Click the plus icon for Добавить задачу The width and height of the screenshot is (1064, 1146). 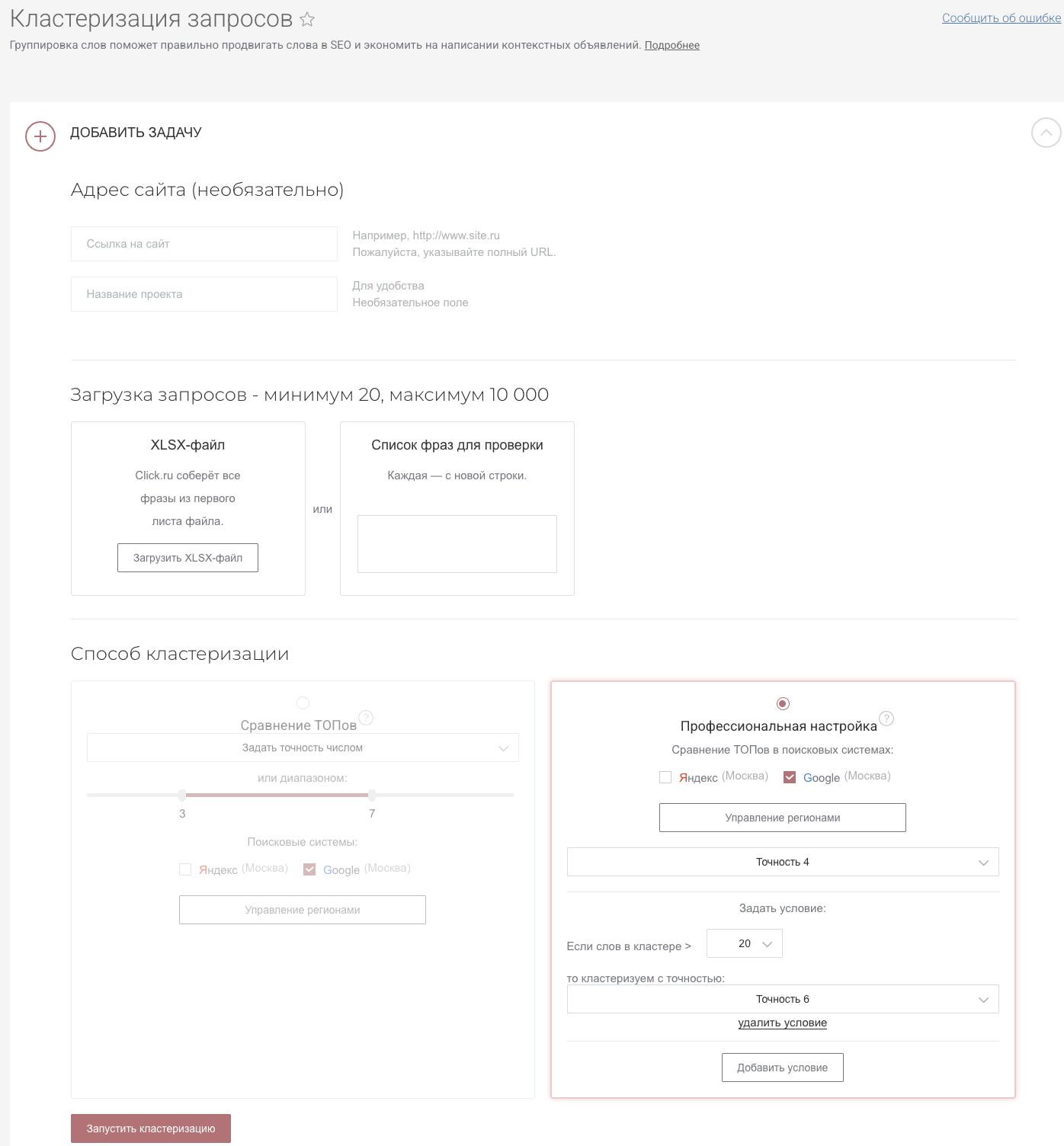[x=40, y=136]
